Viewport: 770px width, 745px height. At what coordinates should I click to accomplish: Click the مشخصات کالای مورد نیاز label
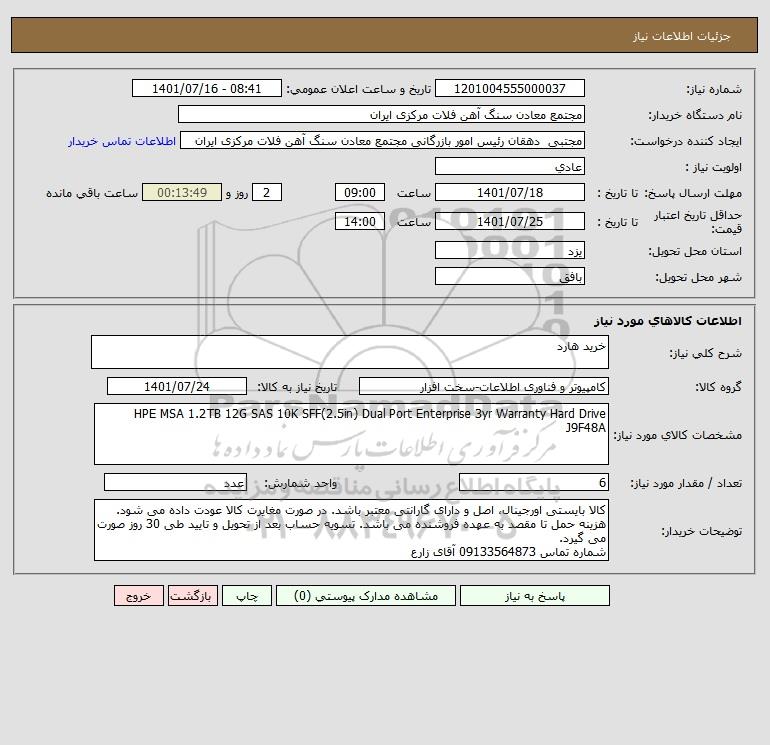[678, 435]
